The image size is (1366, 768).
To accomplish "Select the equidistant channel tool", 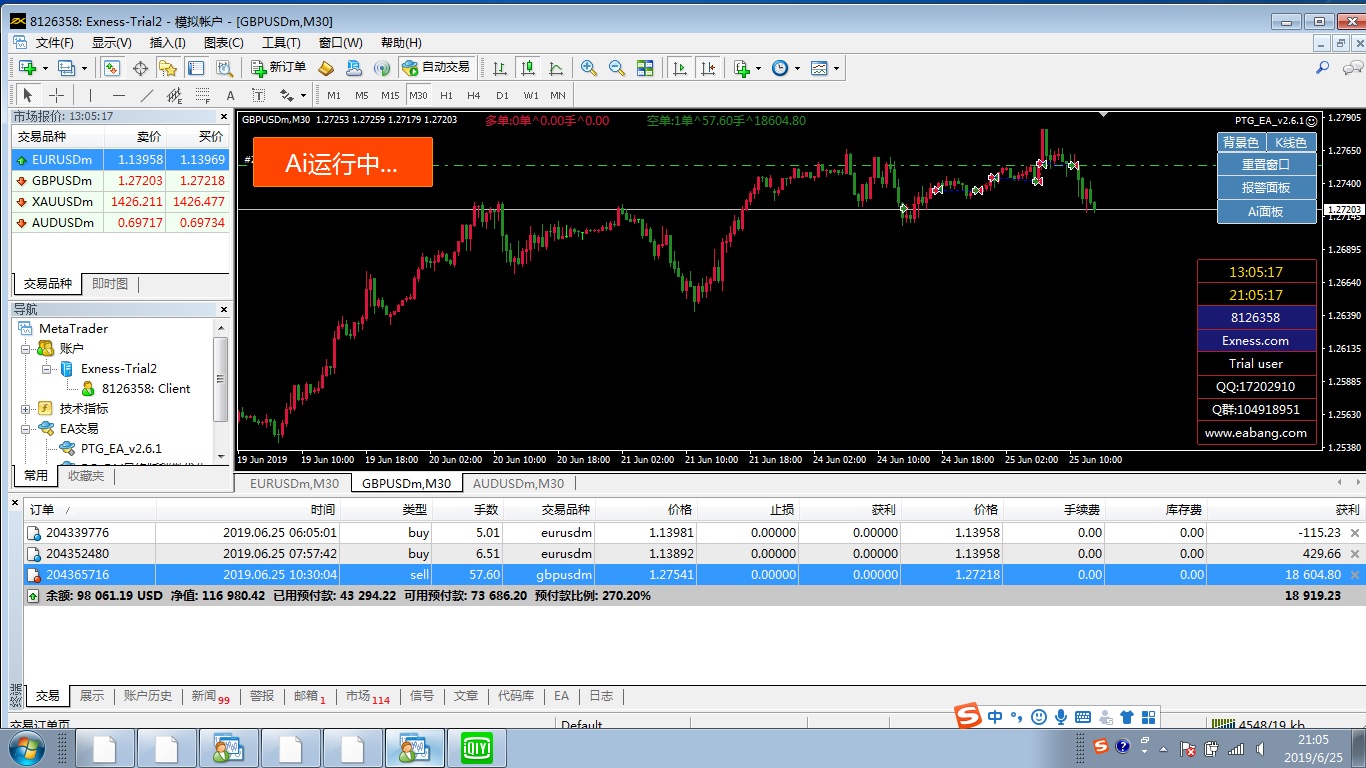I will pyautogui.click(x=175, y=95).
